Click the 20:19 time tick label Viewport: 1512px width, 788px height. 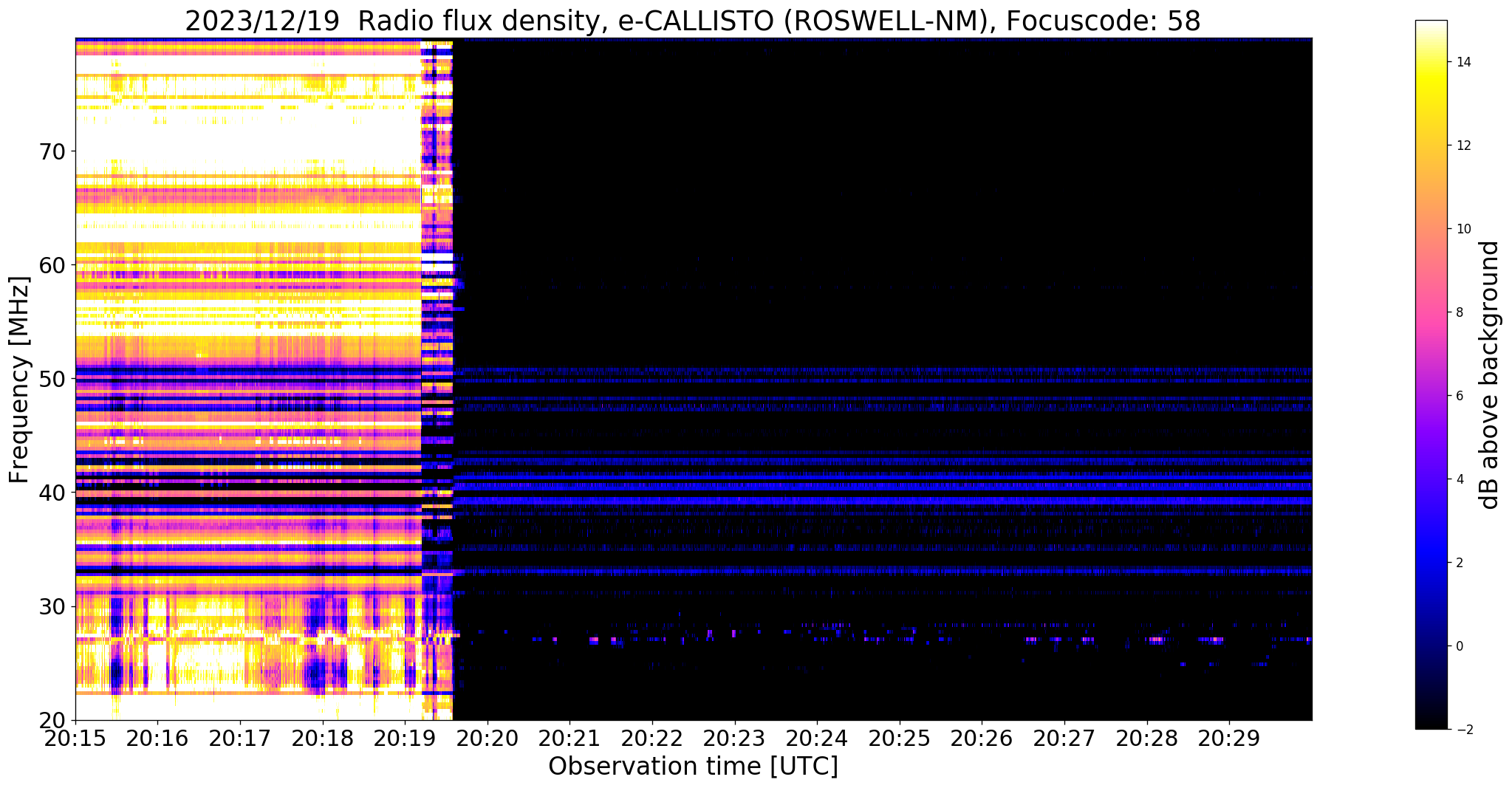coord(405,737)
